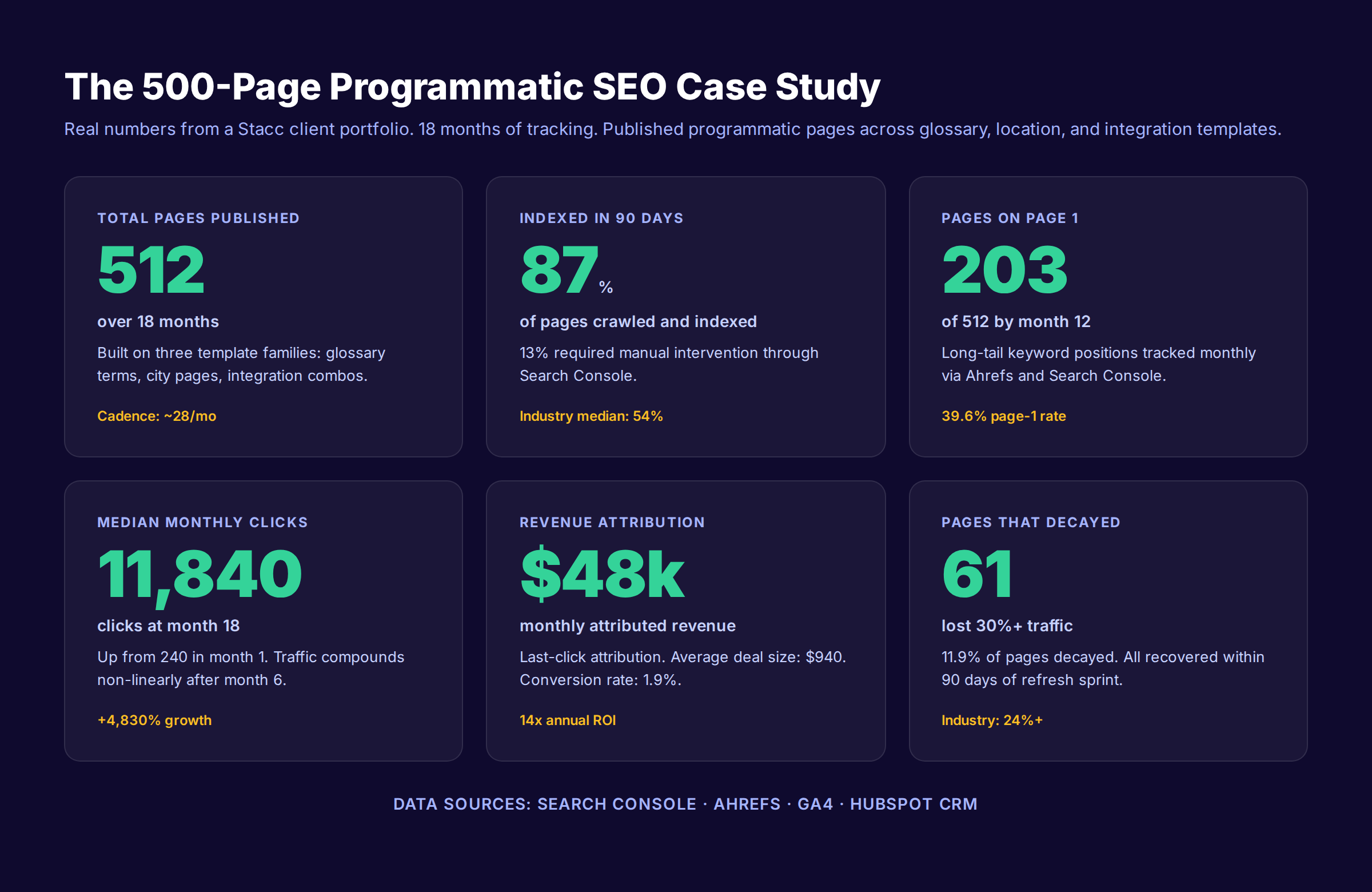
Task: Click the 'Long-tail keyword positions tracked' description
Action: click(1098, 364)
